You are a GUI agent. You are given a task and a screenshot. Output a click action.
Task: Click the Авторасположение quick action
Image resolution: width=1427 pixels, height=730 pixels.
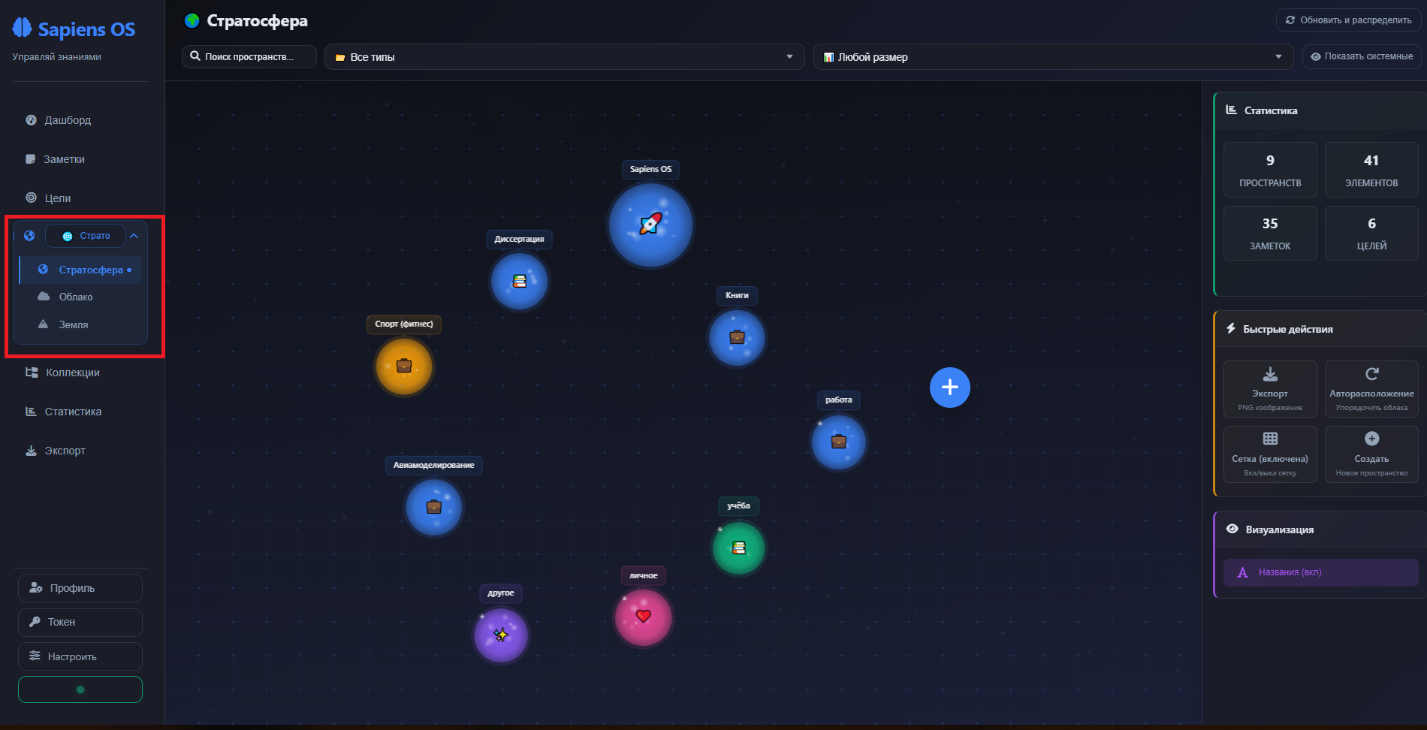(x=1371, y=388)
